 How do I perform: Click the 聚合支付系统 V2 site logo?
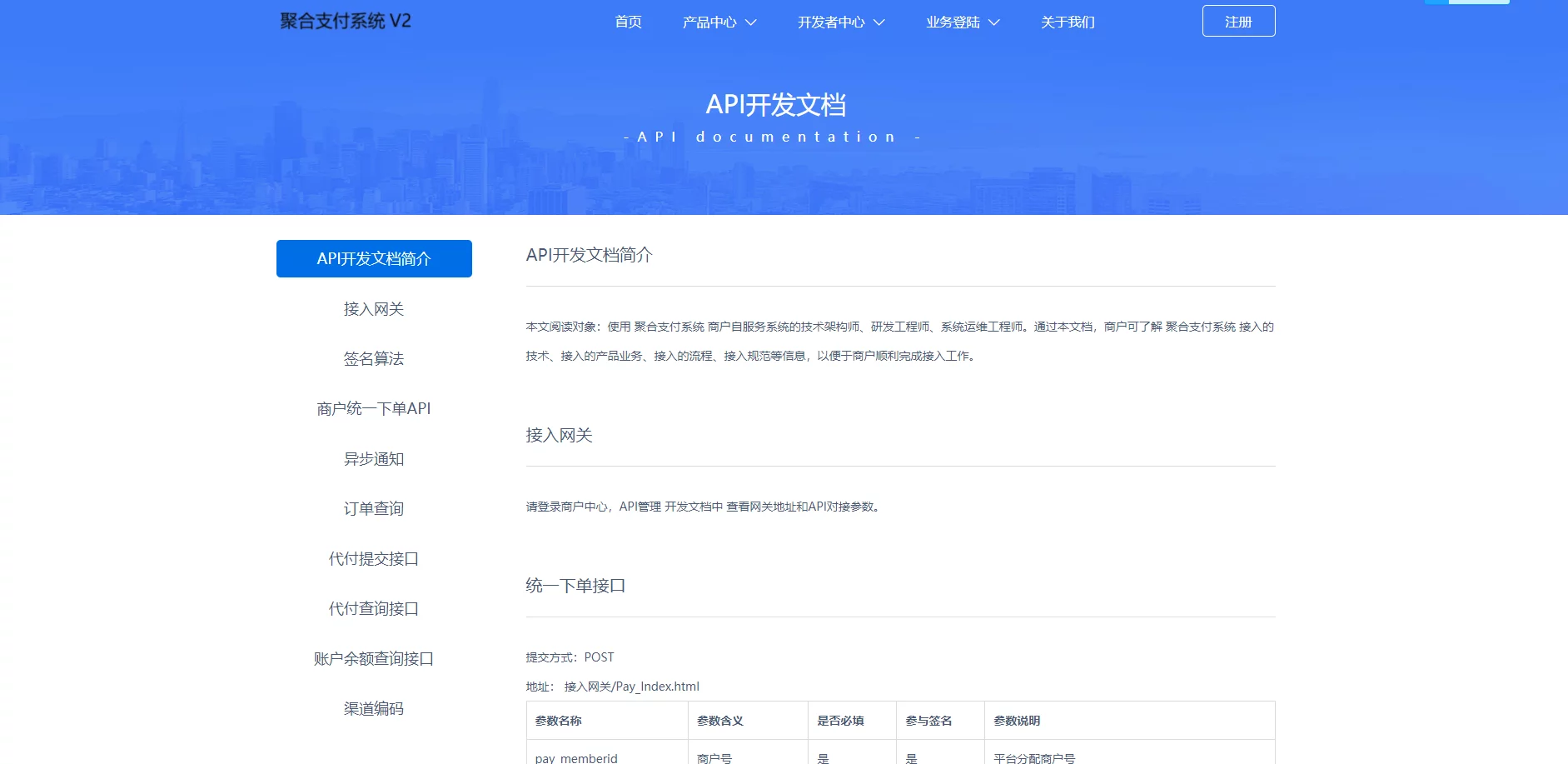pyautogui.click(x=346, y=22)
